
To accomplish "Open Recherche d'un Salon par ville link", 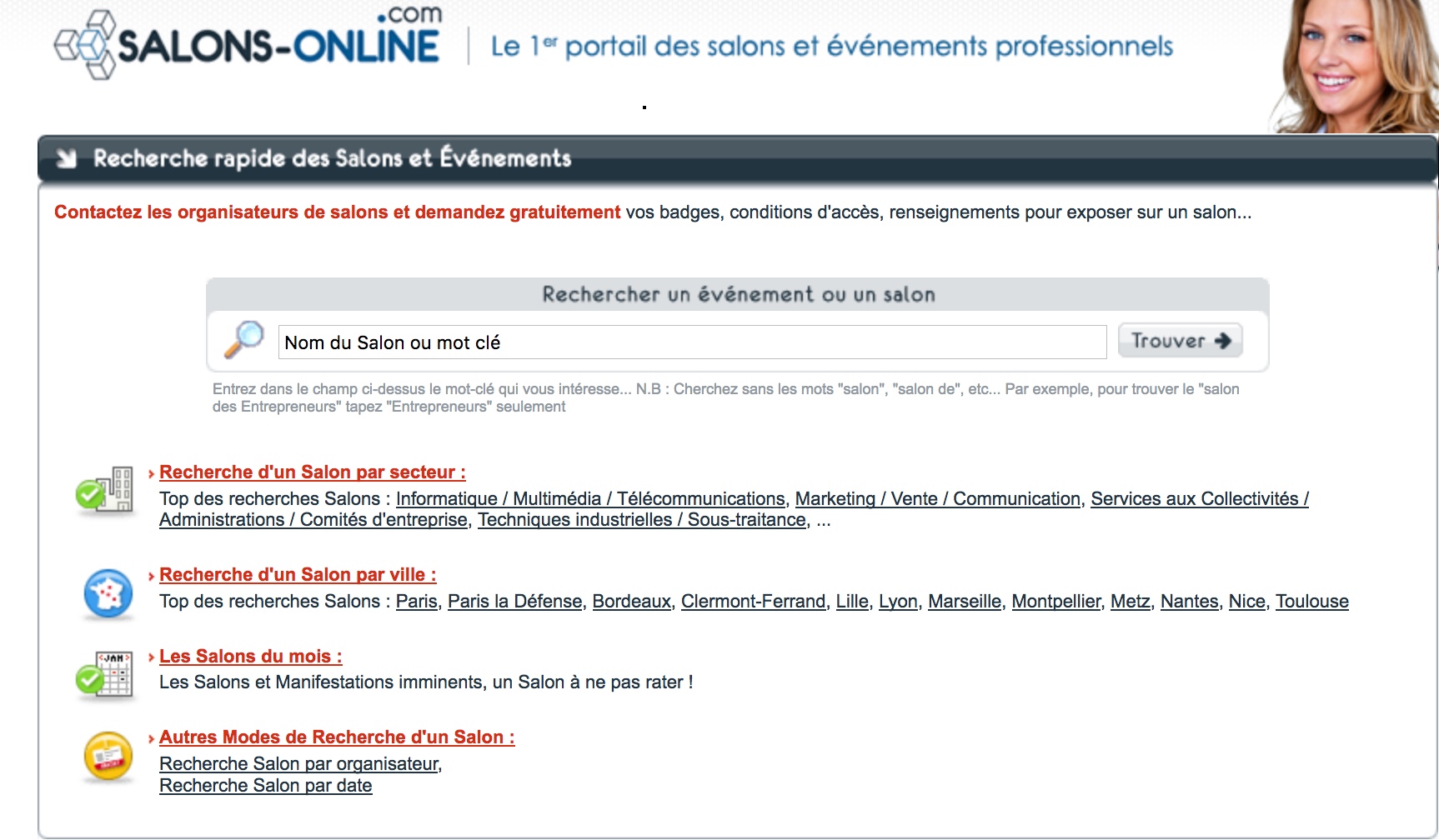I will (x=298, y=575).
